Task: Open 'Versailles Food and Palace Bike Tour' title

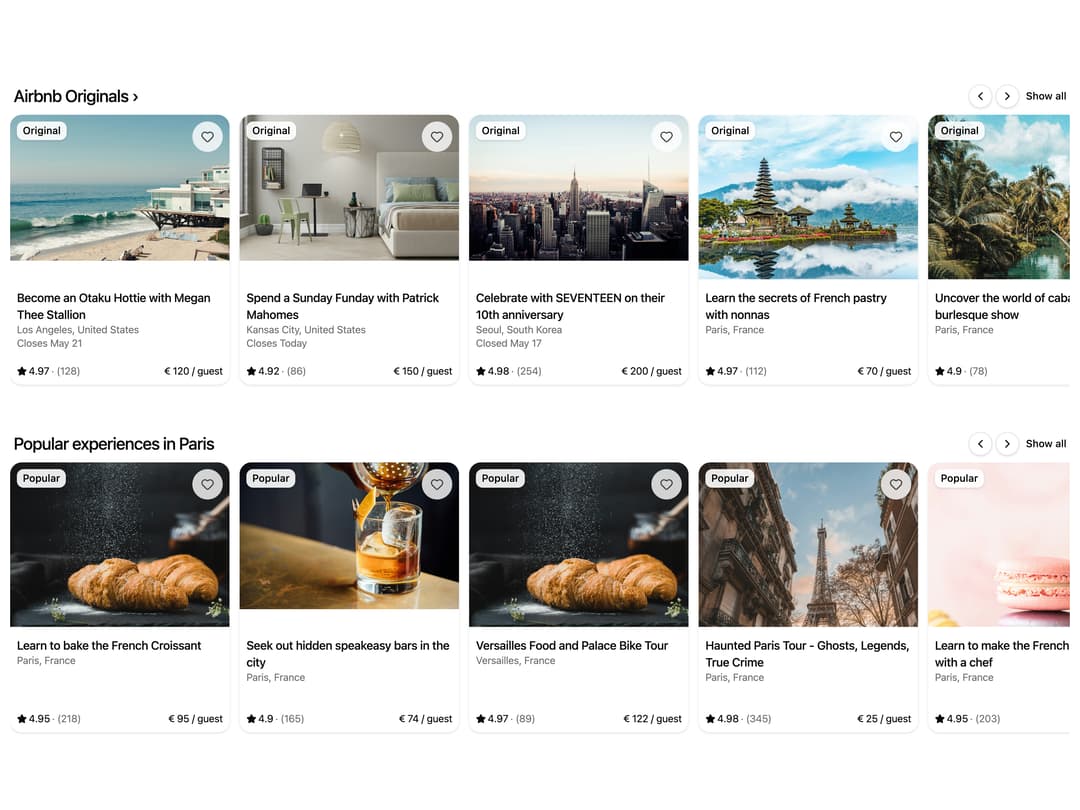Action: 572,645
